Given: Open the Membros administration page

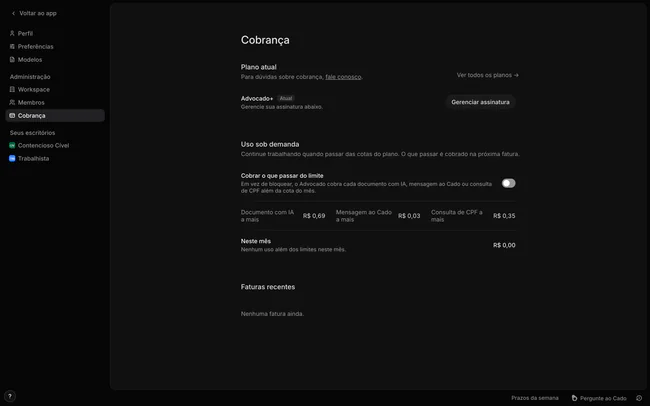Looking at the screenshot, I should (55, 102).
